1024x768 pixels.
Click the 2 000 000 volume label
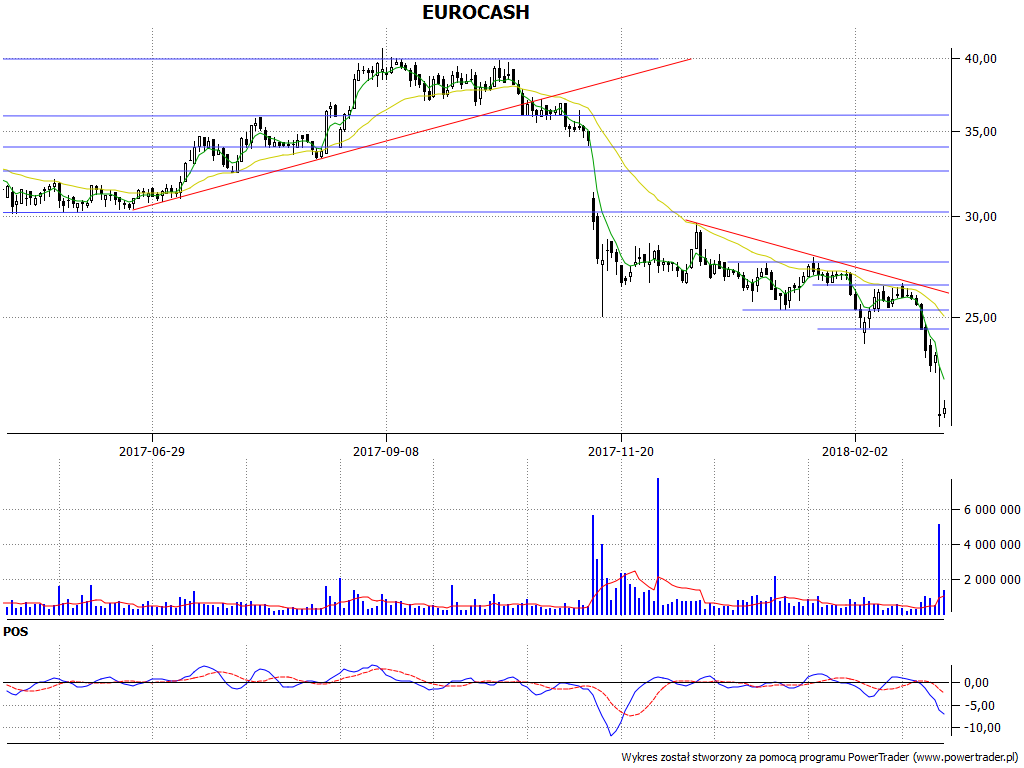click(992, 580)
